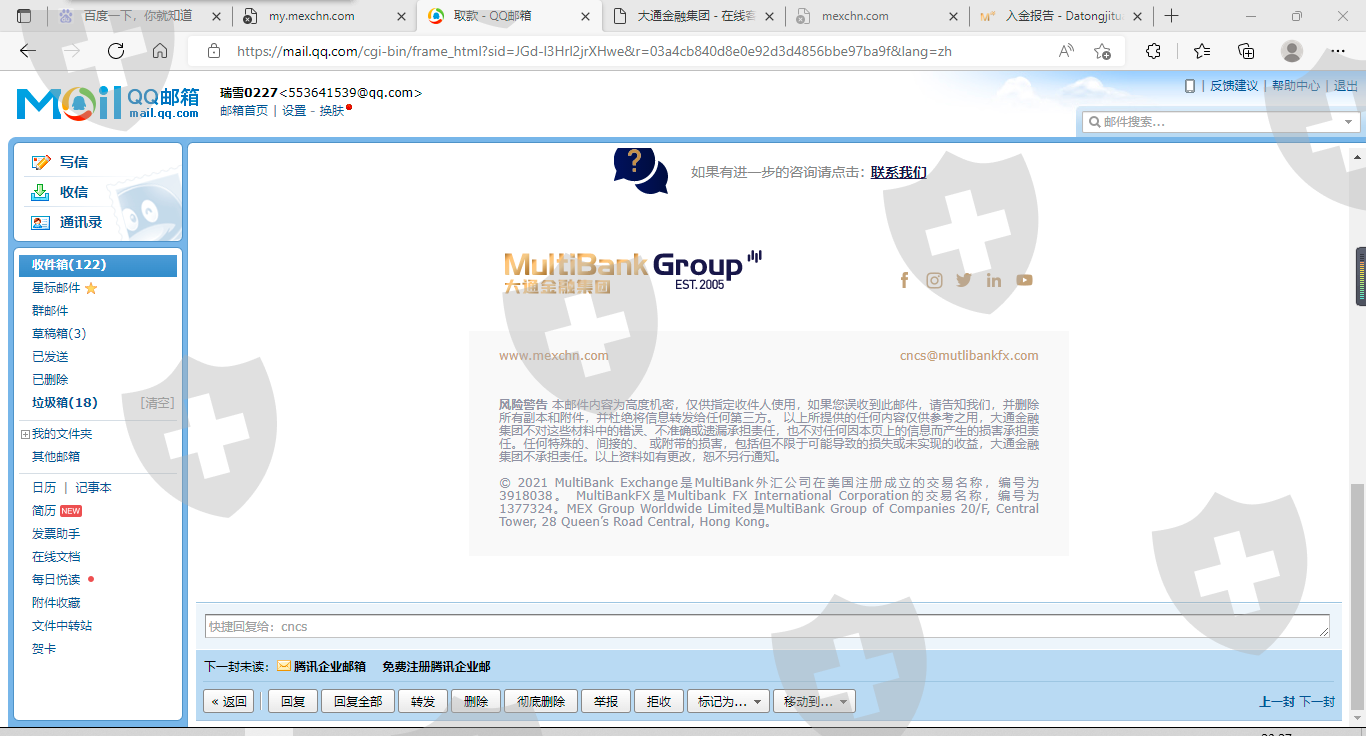Viewport: 1366px width, 736px height.
Task: Click the cncs@mutlibankfx.com email link
Action: (x=969, y=355)
